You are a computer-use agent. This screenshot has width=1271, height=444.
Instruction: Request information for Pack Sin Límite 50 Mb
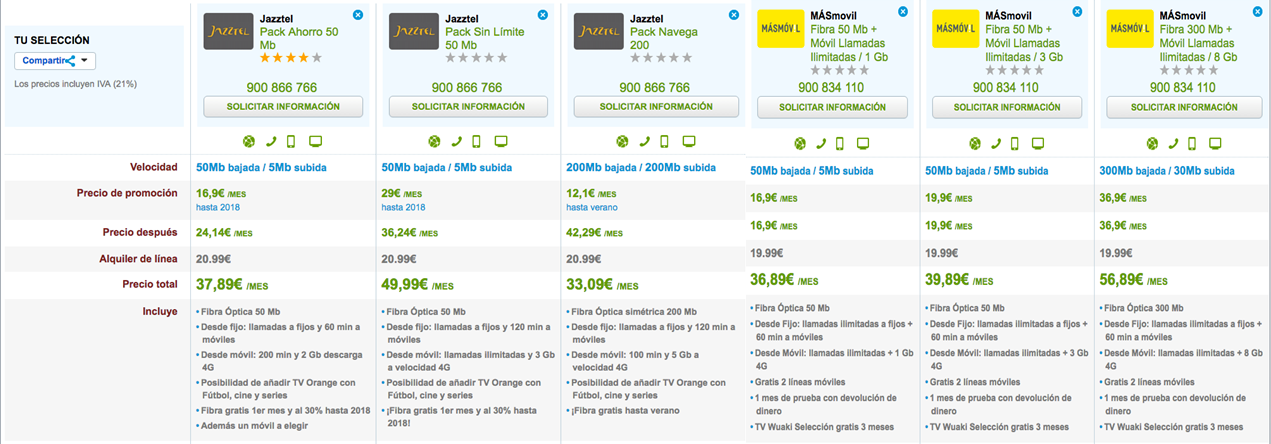468,106
